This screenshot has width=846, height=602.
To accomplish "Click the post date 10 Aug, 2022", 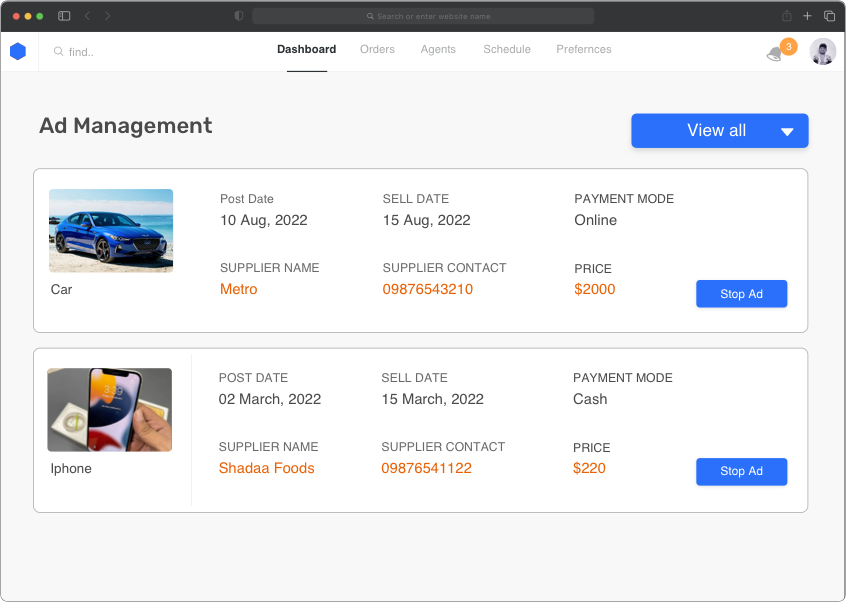I will click(264, 221).
